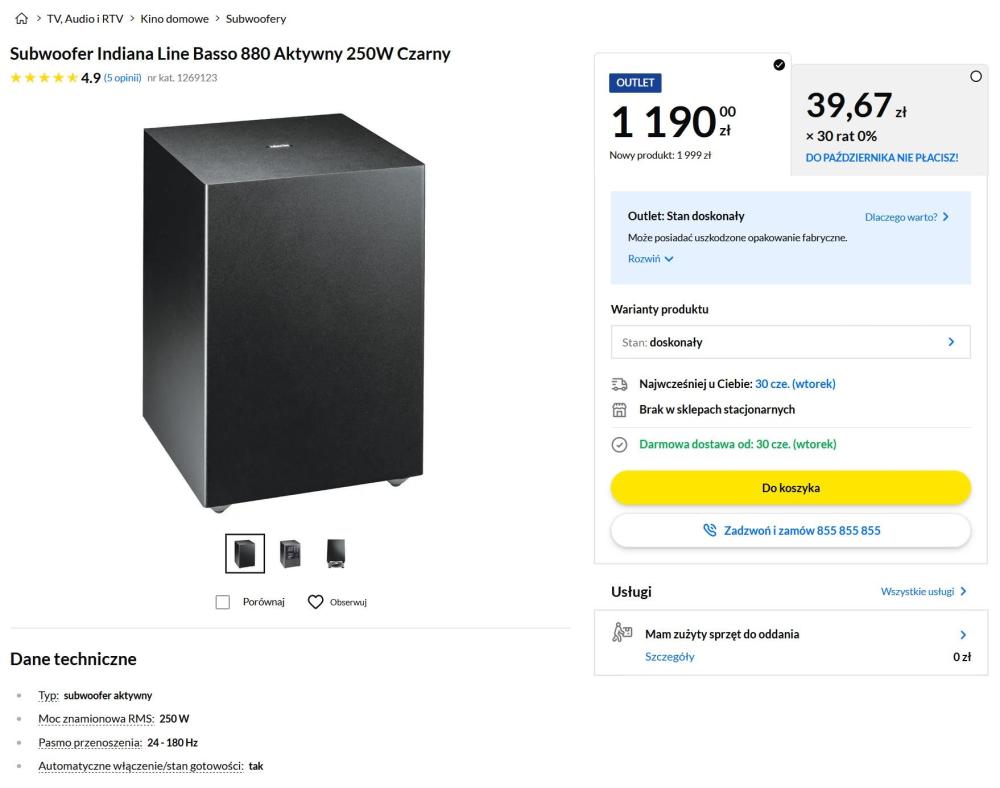Click the Obserwuj heart icon
The height and width of the screenshot is (788, 1000).
click(315, 602)
